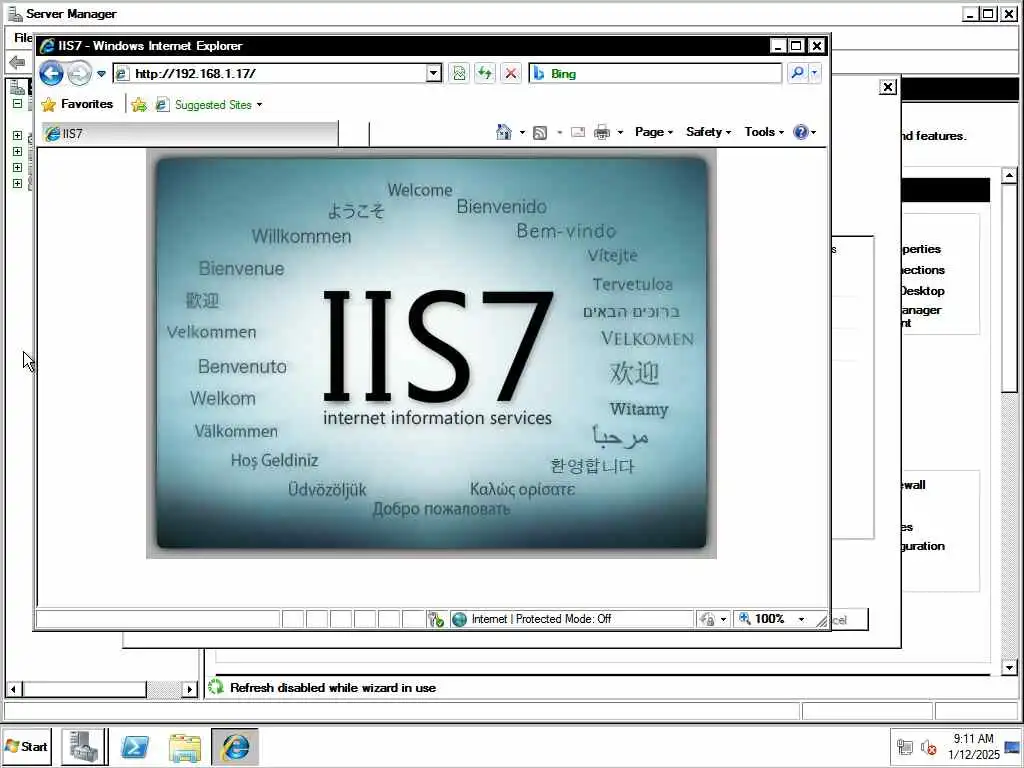Open zoom level dropdown arrow
1024x768 pixels.
coord(801,619)
